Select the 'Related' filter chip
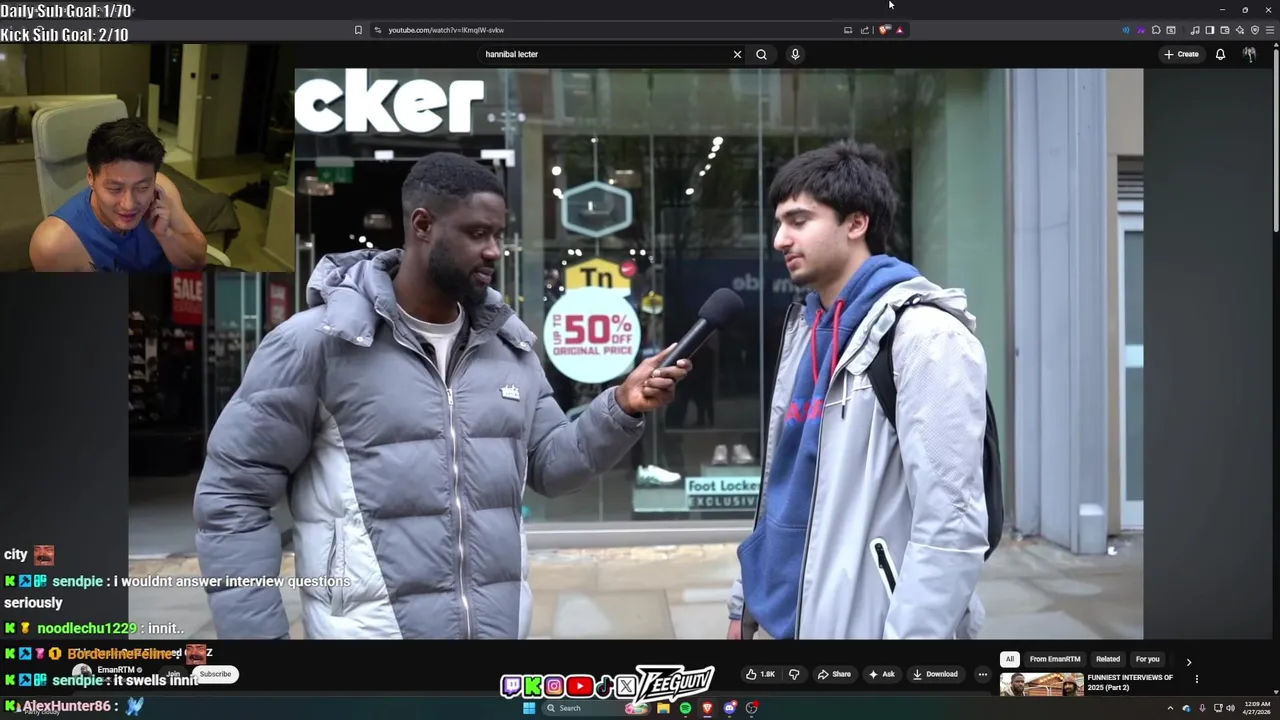 click(x=1108, y=659)
